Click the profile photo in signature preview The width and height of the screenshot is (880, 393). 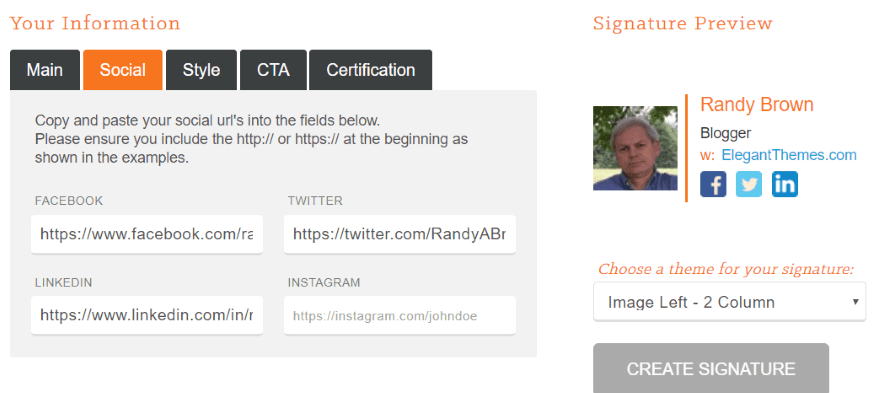click(x=635, y=148)
